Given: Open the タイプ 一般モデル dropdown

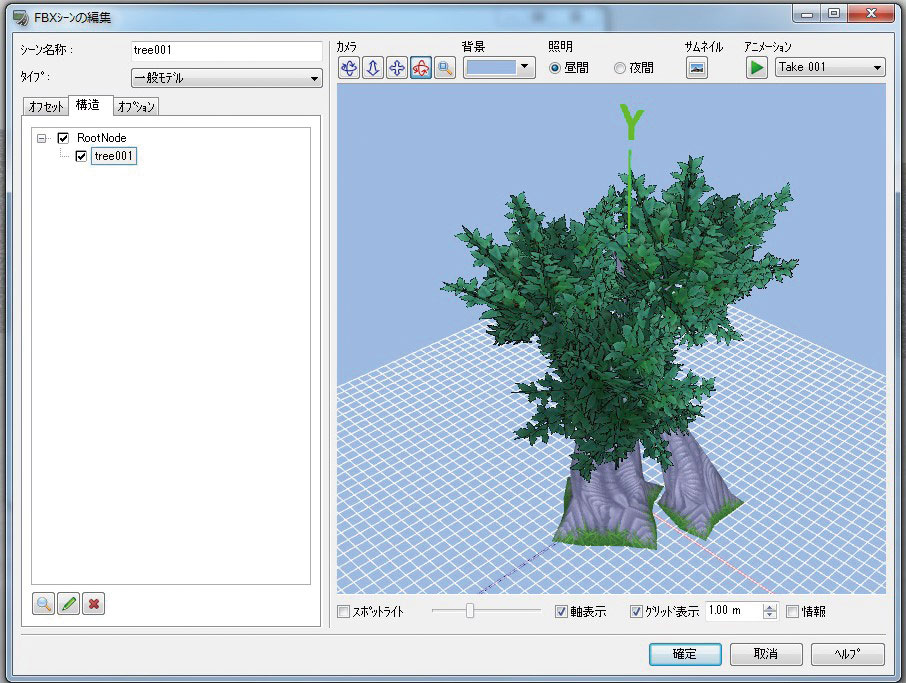Looking at the screenshot, I should click(x=226, y=78).
